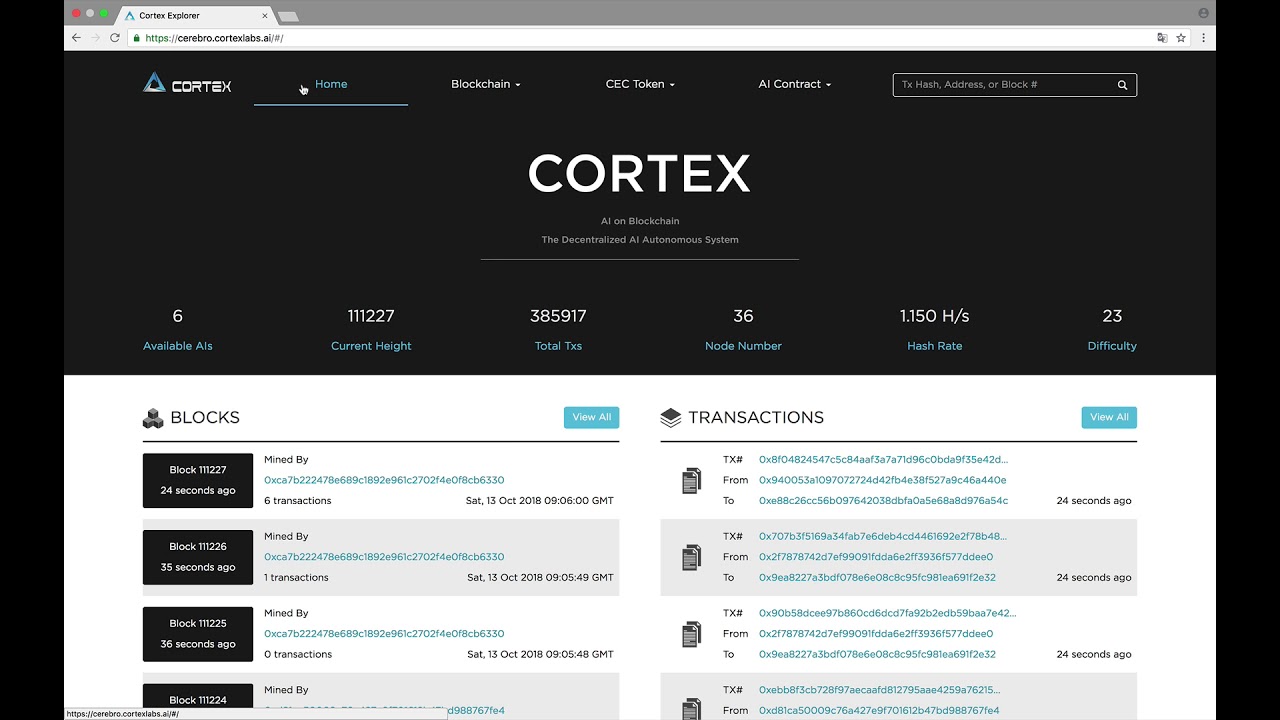Click document icon for transaction 0x8f04824547c5
The width and height of the screenshot is (1280, 720).
pyautogui.click(x=691, y=481)
